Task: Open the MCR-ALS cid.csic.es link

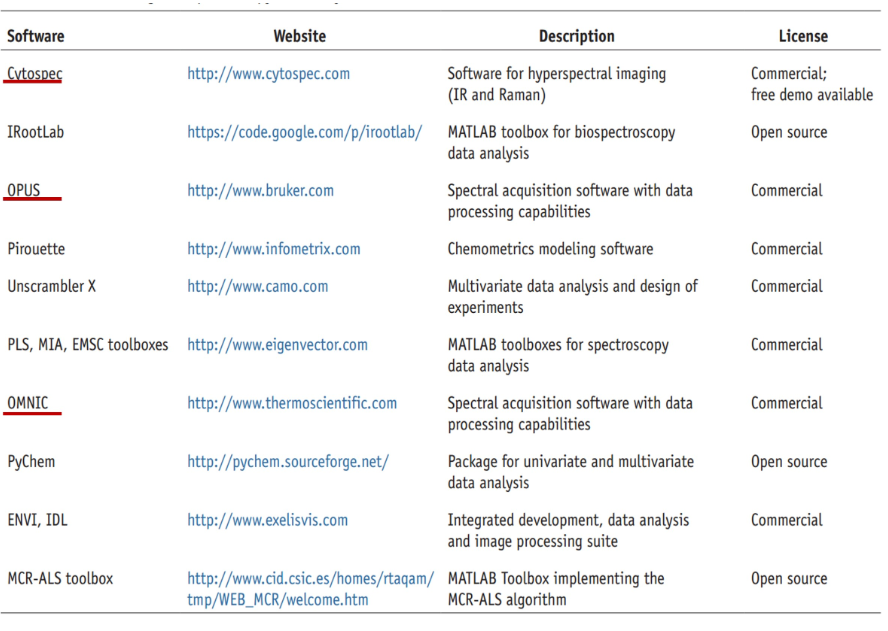Action: coord(310,579)
